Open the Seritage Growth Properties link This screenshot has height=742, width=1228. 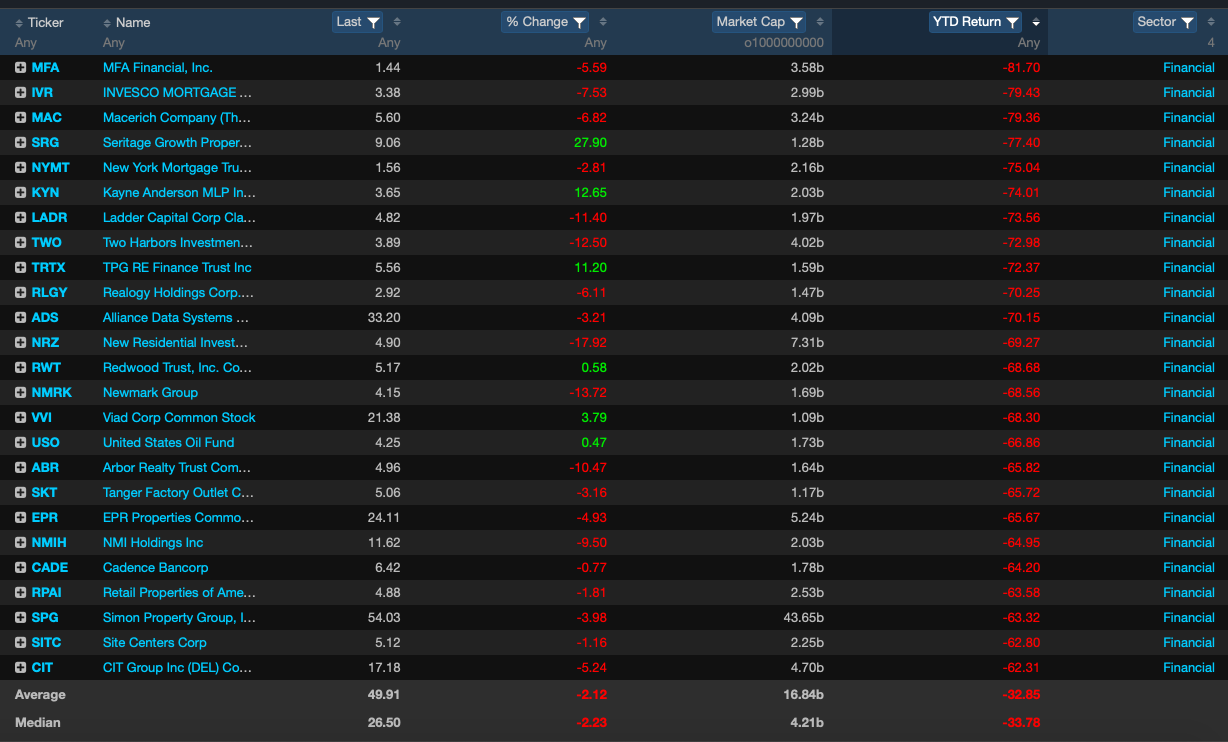pos(177,142)
